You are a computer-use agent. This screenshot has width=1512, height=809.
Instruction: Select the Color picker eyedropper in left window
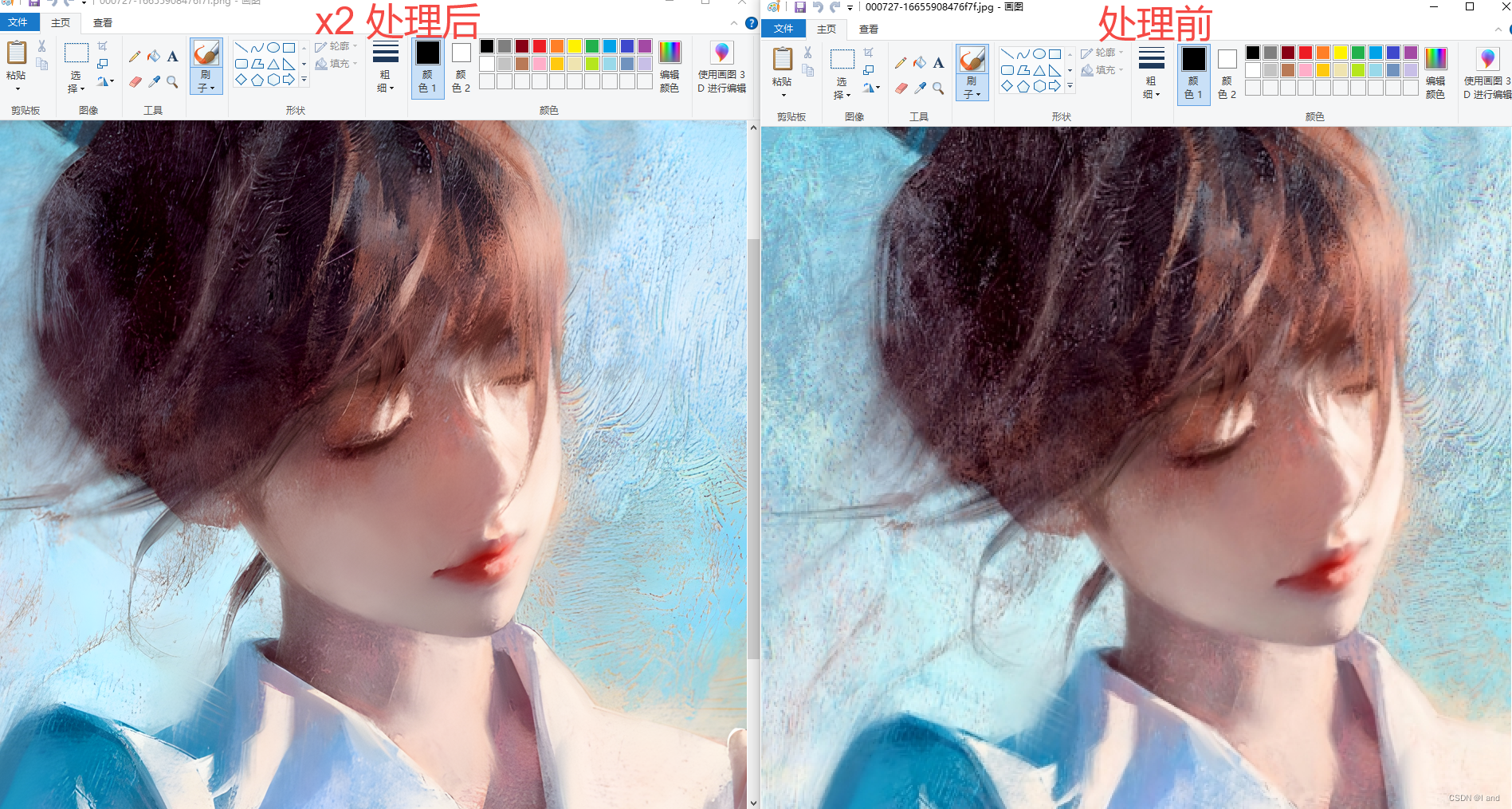[154, 81]
